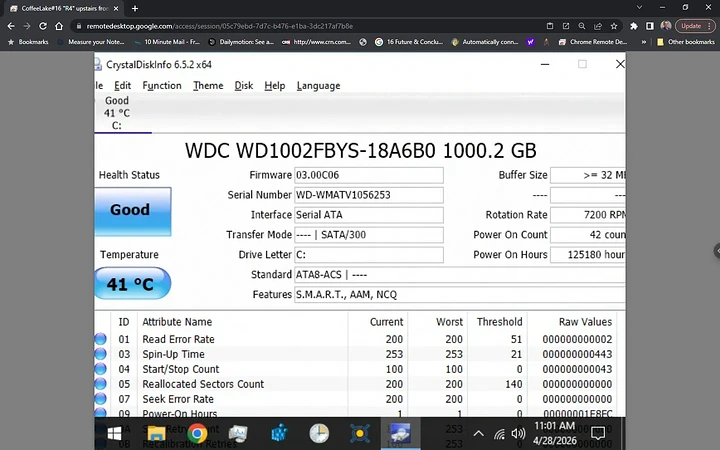
Task: Open the Function menu in CrystalDiskInfo
Action: coord(162,86)
